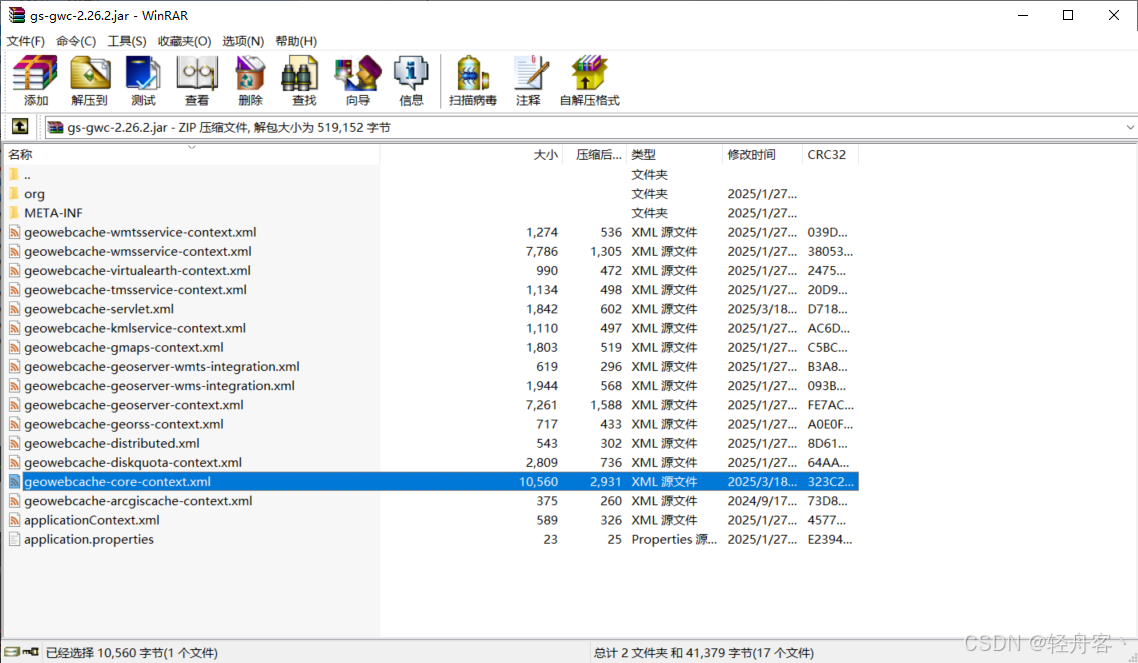Image resolution: width=1138 pixels, height=663 pixels.
Task: Select the META-INF folder row
Action: 432,213
